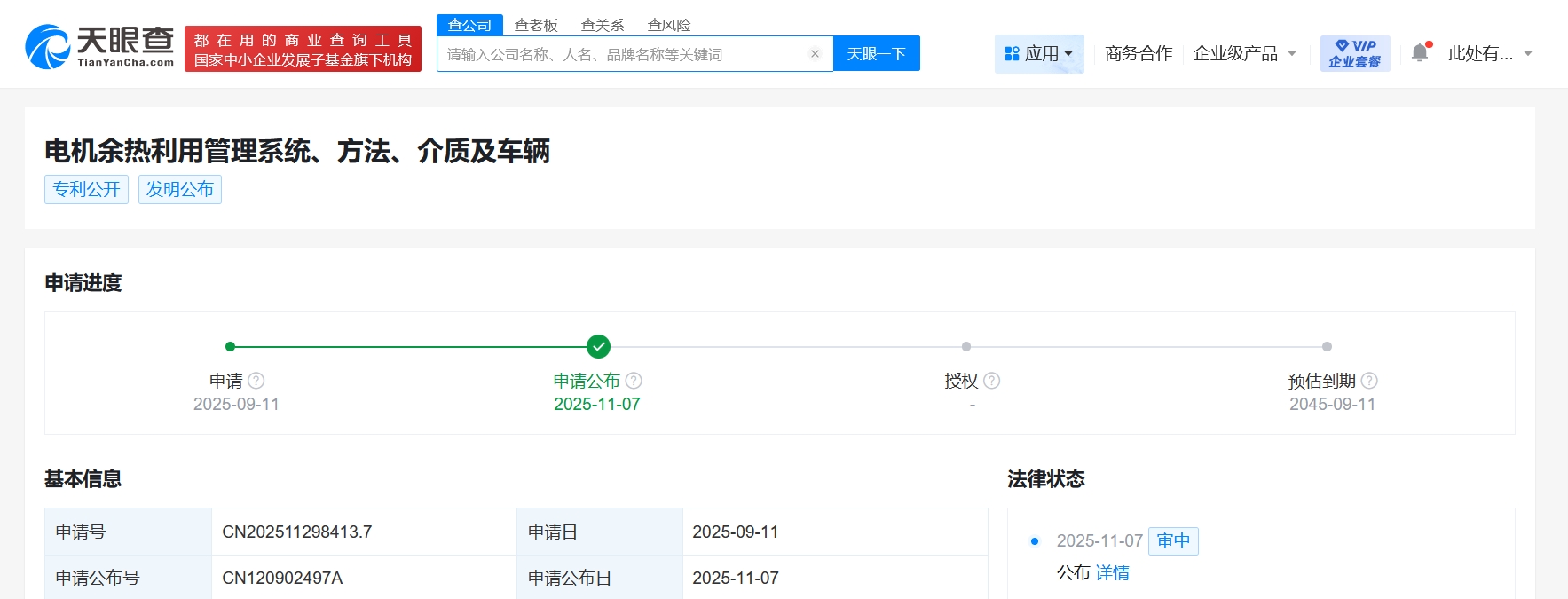This screenshot has height=599, width=1568.
Task: Click the TianYanCha logo
Action: click(99, 47)
